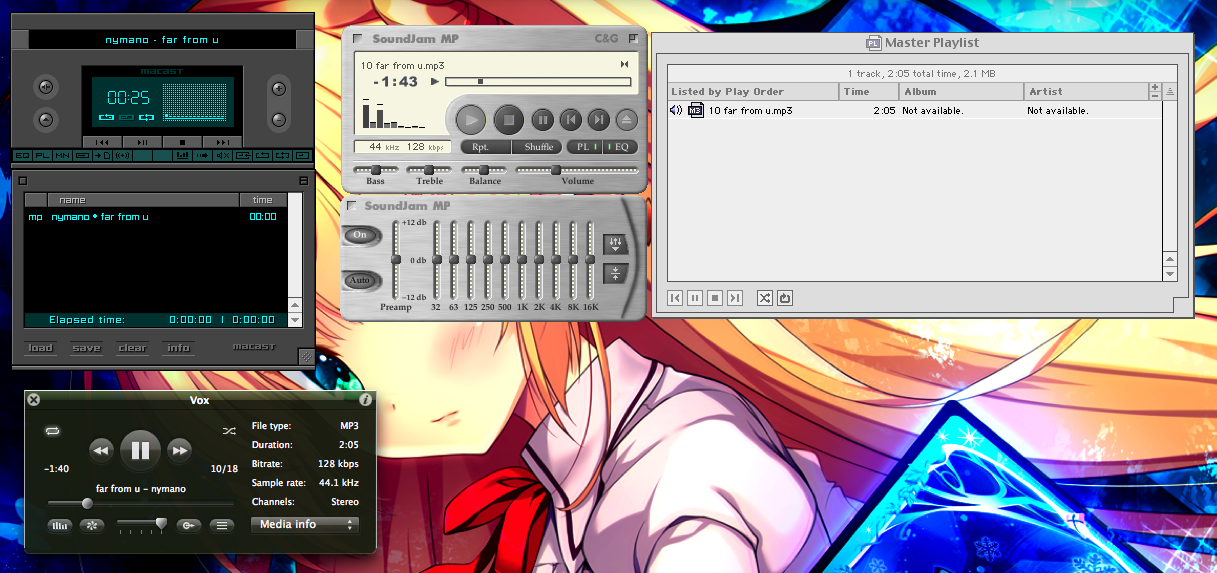Screen dimensions: 1217x573
Task: Click the SoundJam play button
Action: (470, 120)
